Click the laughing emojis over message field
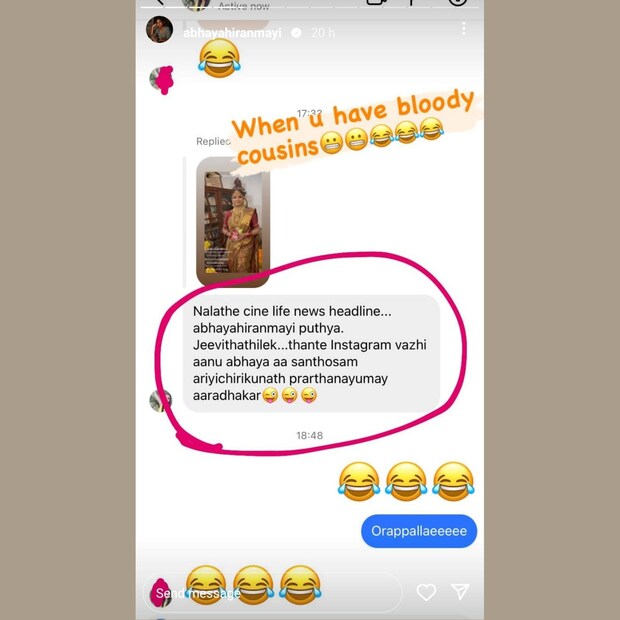 point(253,585)
